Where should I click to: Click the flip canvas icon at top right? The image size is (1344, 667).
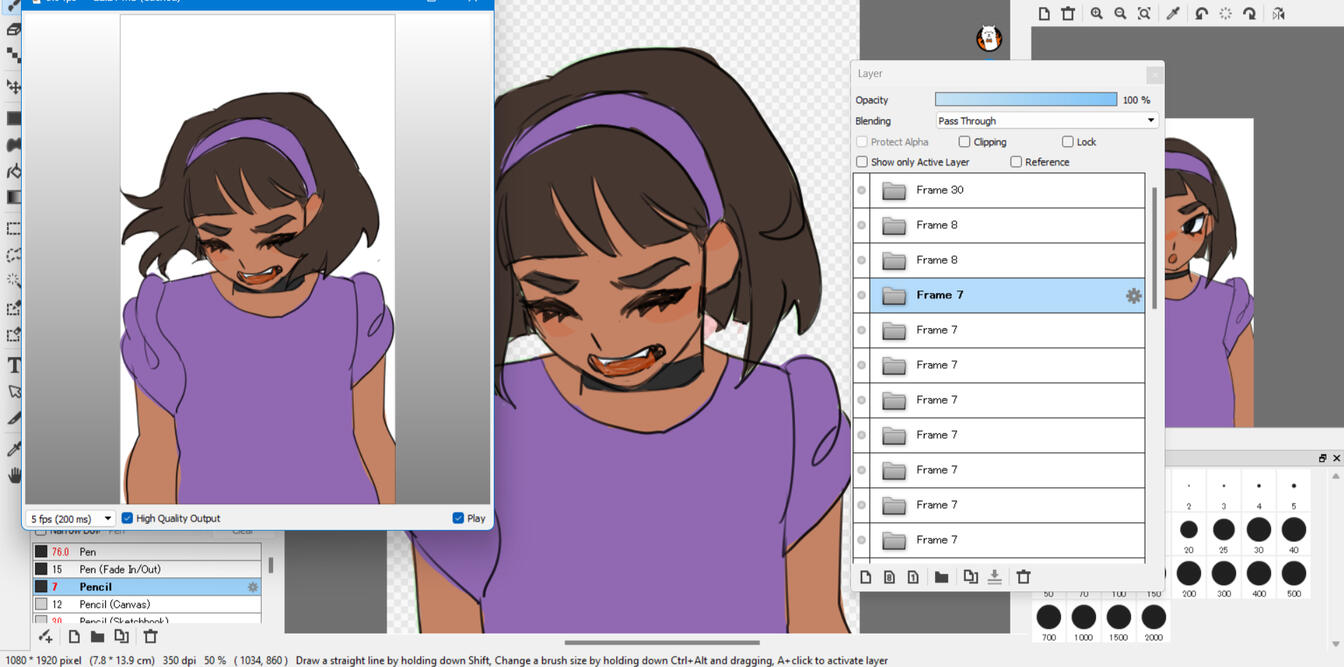click(x=1280, y=14)
